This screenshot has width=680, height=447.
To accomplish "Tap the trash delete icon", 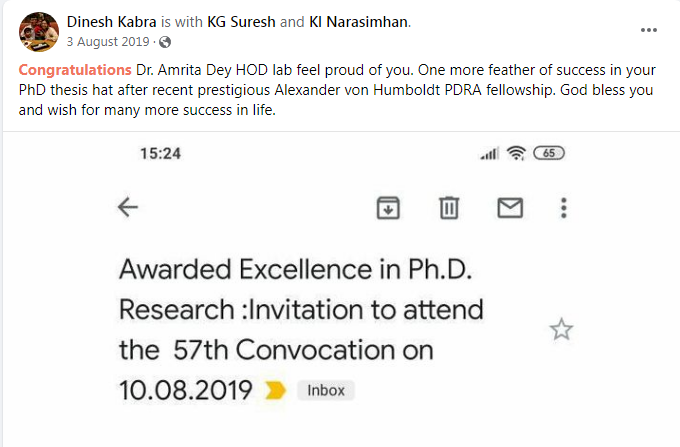I will click(449, 207).
